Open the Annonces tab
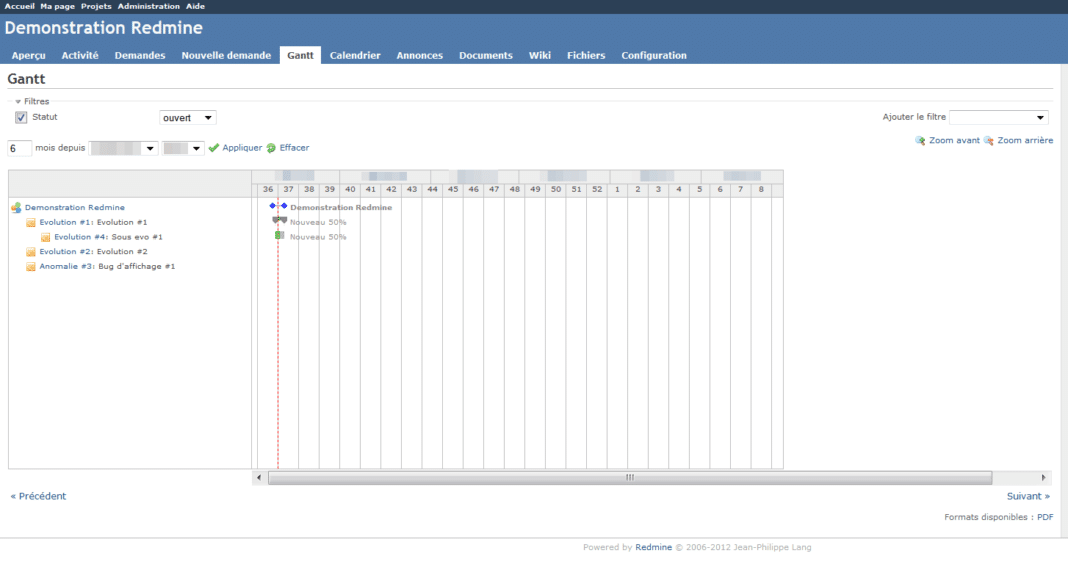The height and width of the screenshot is (567, 1068). coord(420,55)
